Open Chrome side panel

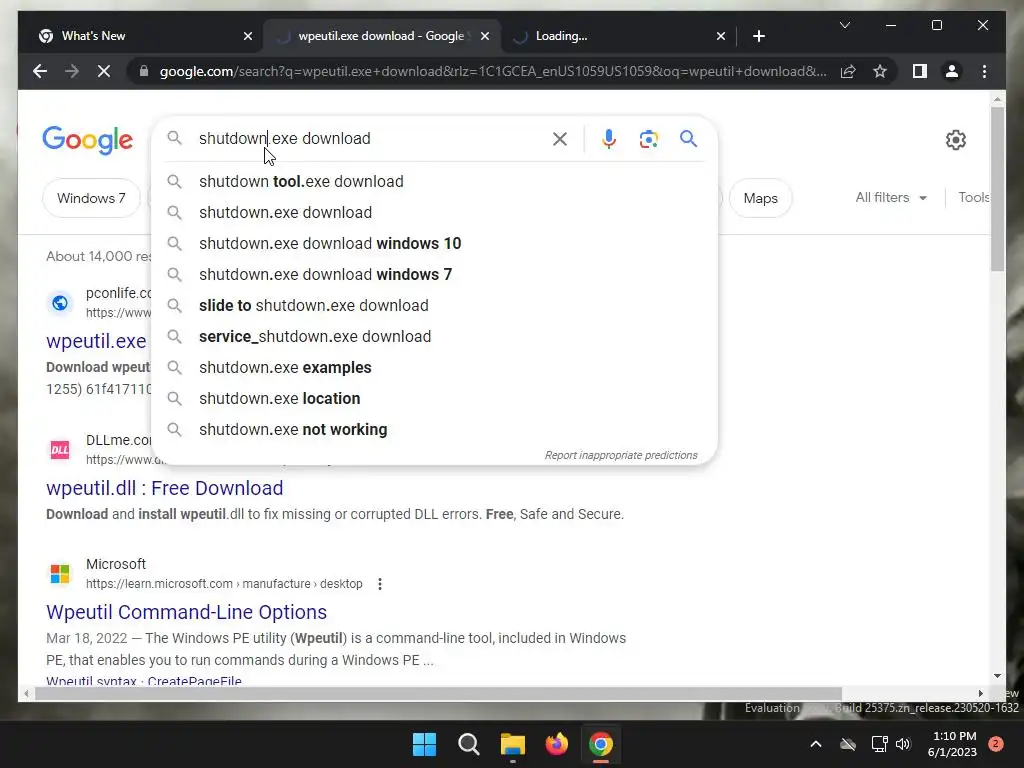click(x=920, y=71)
